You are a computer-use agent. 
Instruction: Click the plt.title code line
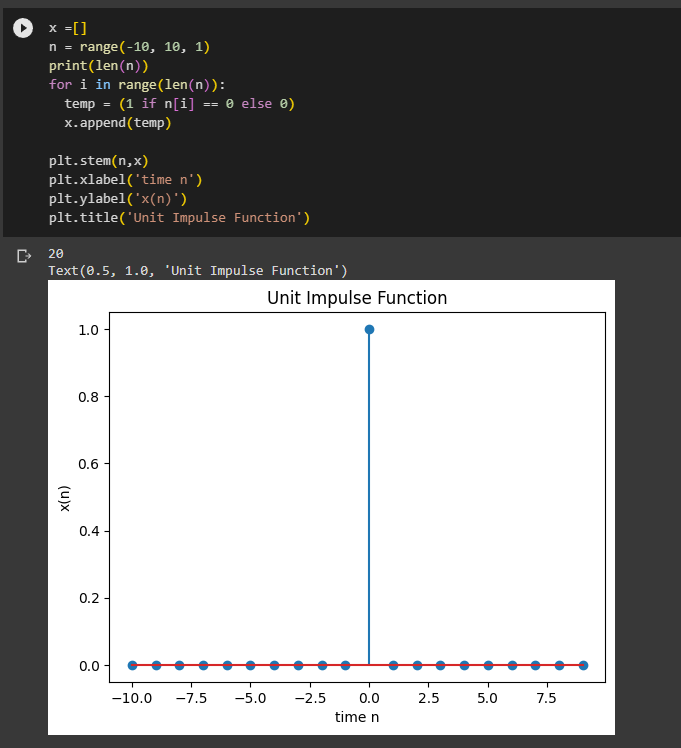(179, 218)
